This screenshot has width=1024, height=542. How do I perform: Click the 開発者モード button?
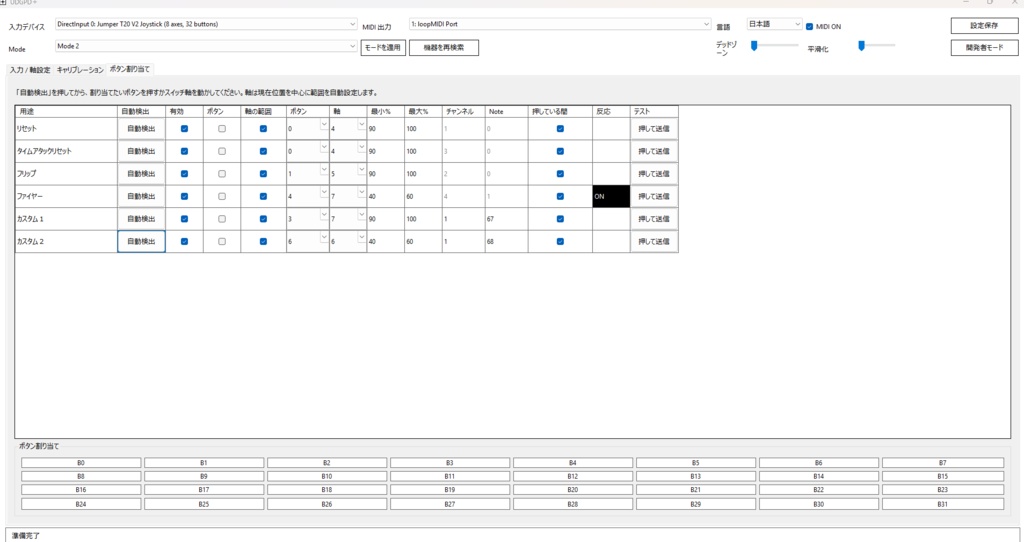click(984, 48)
